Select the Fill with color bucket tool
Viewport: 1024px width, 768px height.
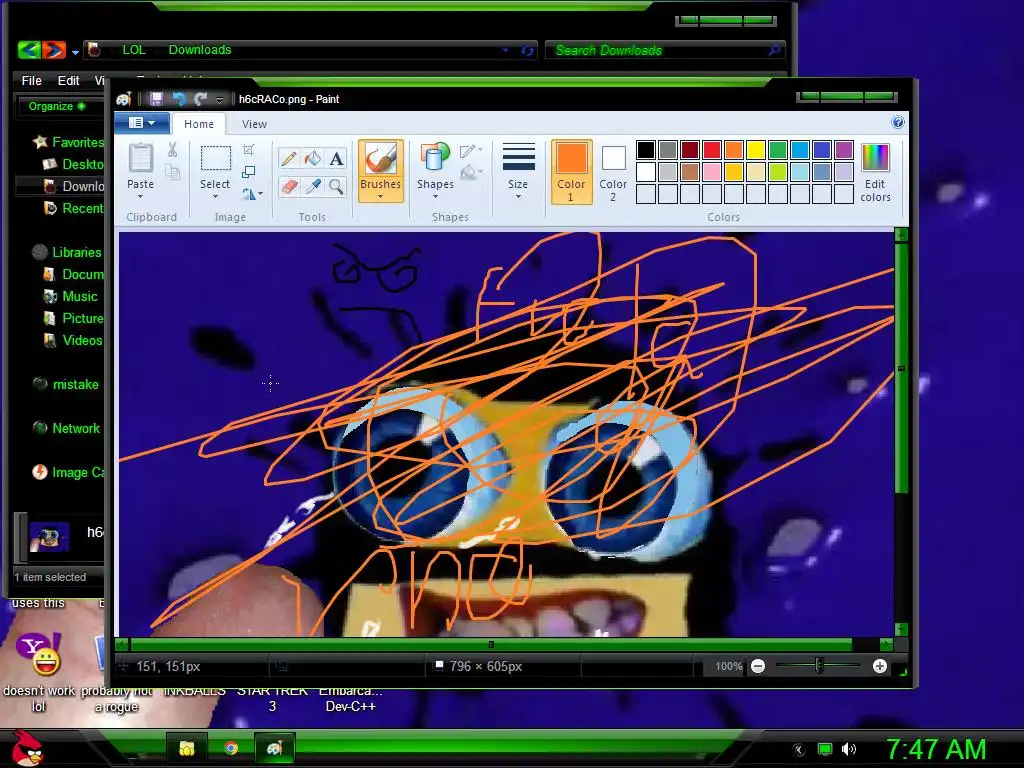313,159
